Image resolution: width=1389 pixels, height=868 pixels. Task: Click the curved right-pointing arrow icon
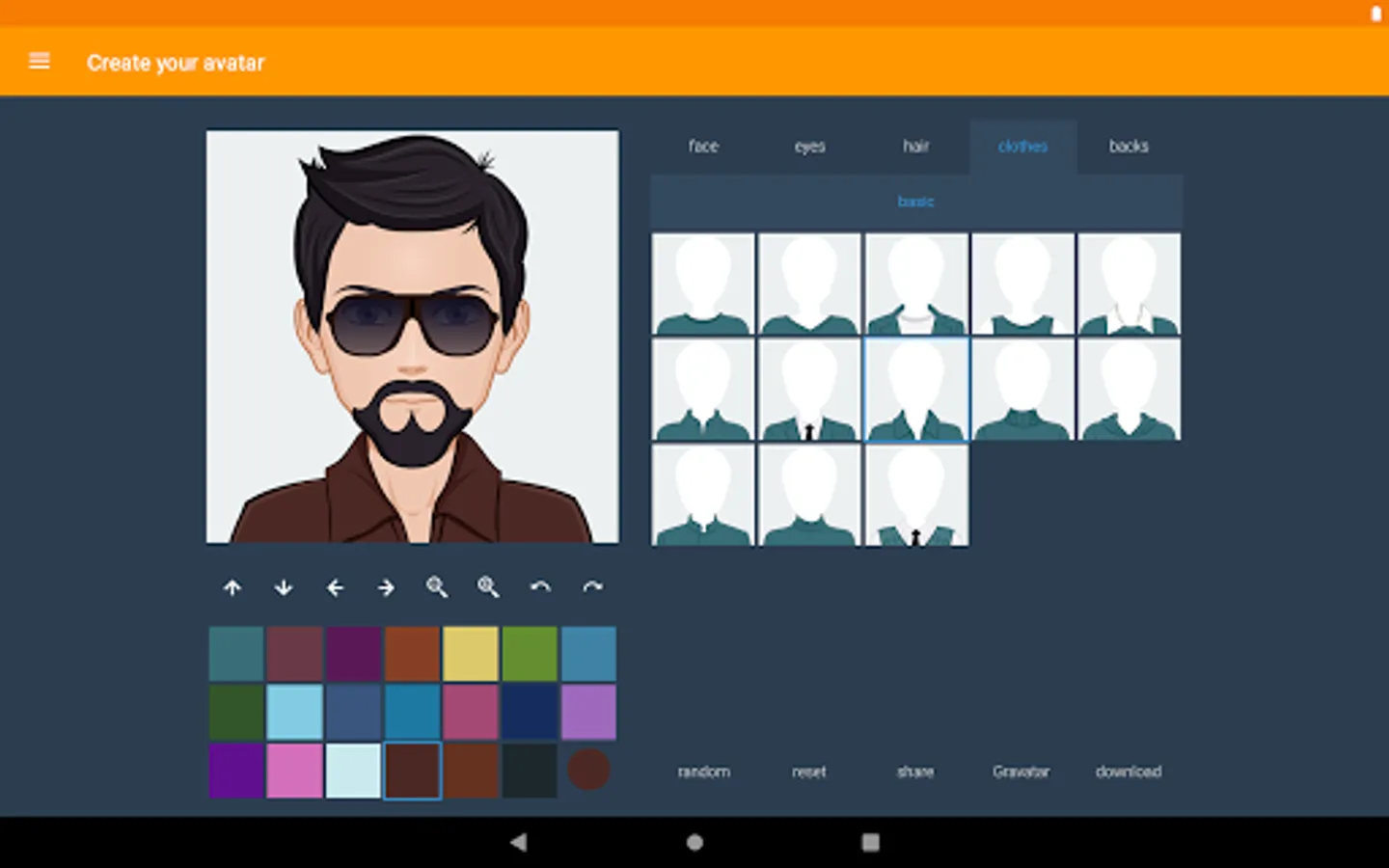(592, 587)
